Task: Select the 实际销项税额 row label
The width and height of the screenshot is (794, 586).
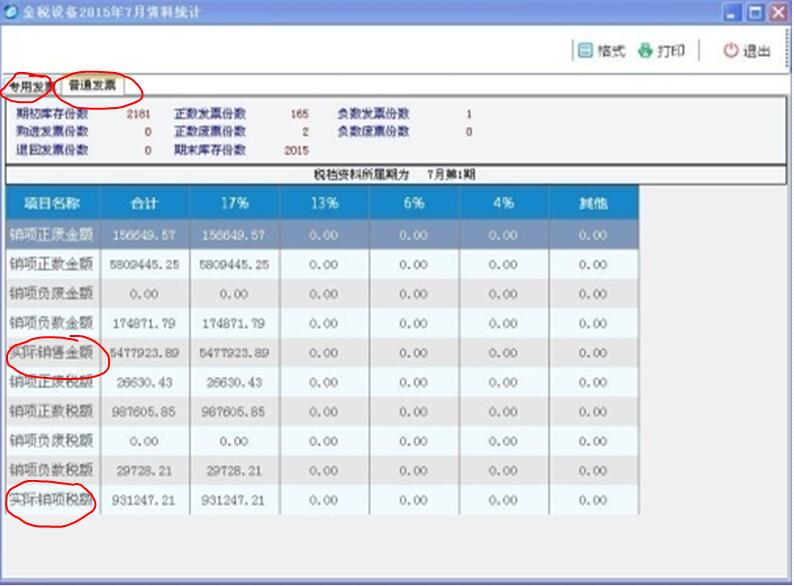Action: (x=52, y=499)
